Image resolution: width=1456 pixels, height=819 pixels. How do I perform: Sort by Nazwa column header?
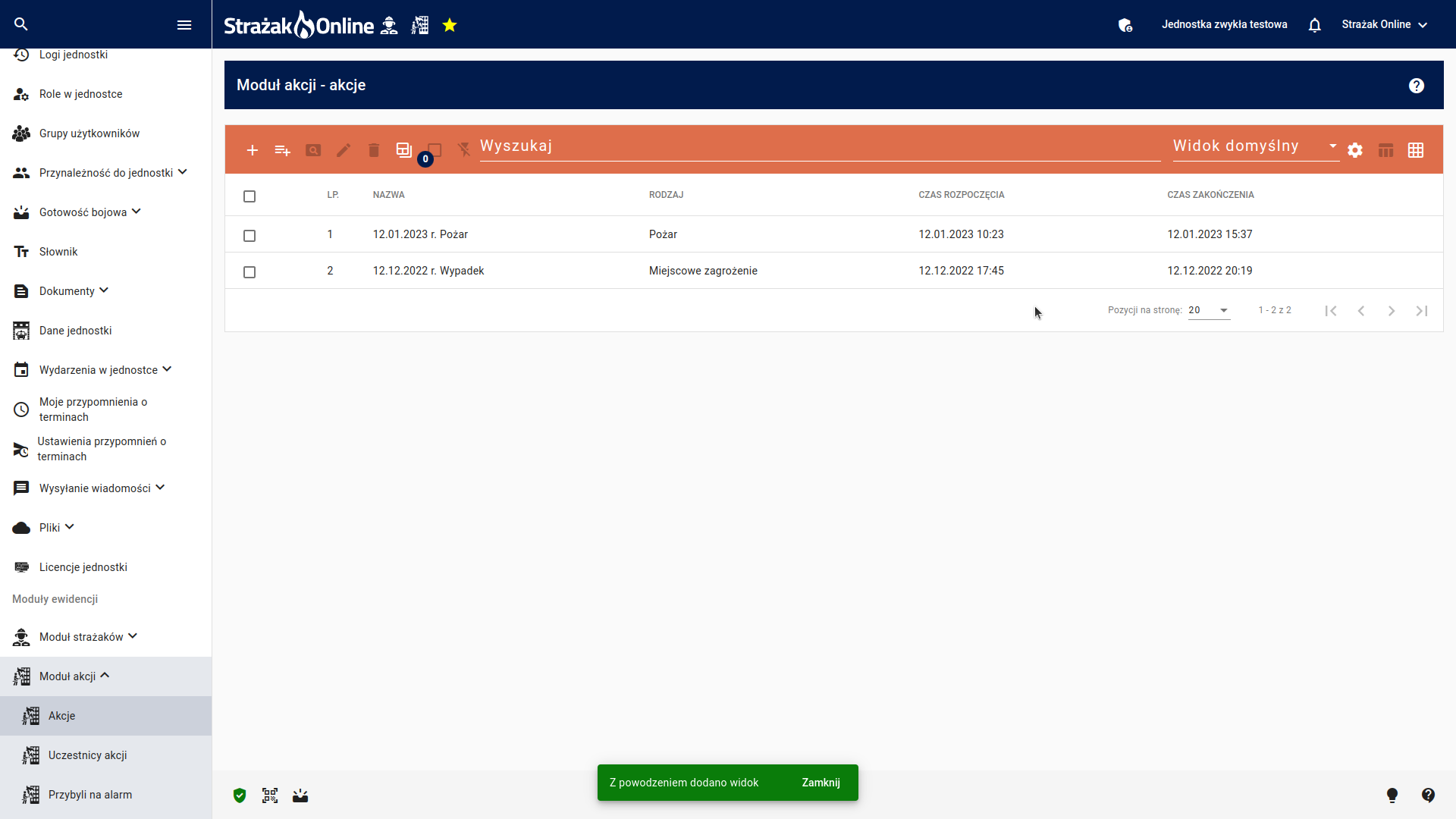coord(388,195)
